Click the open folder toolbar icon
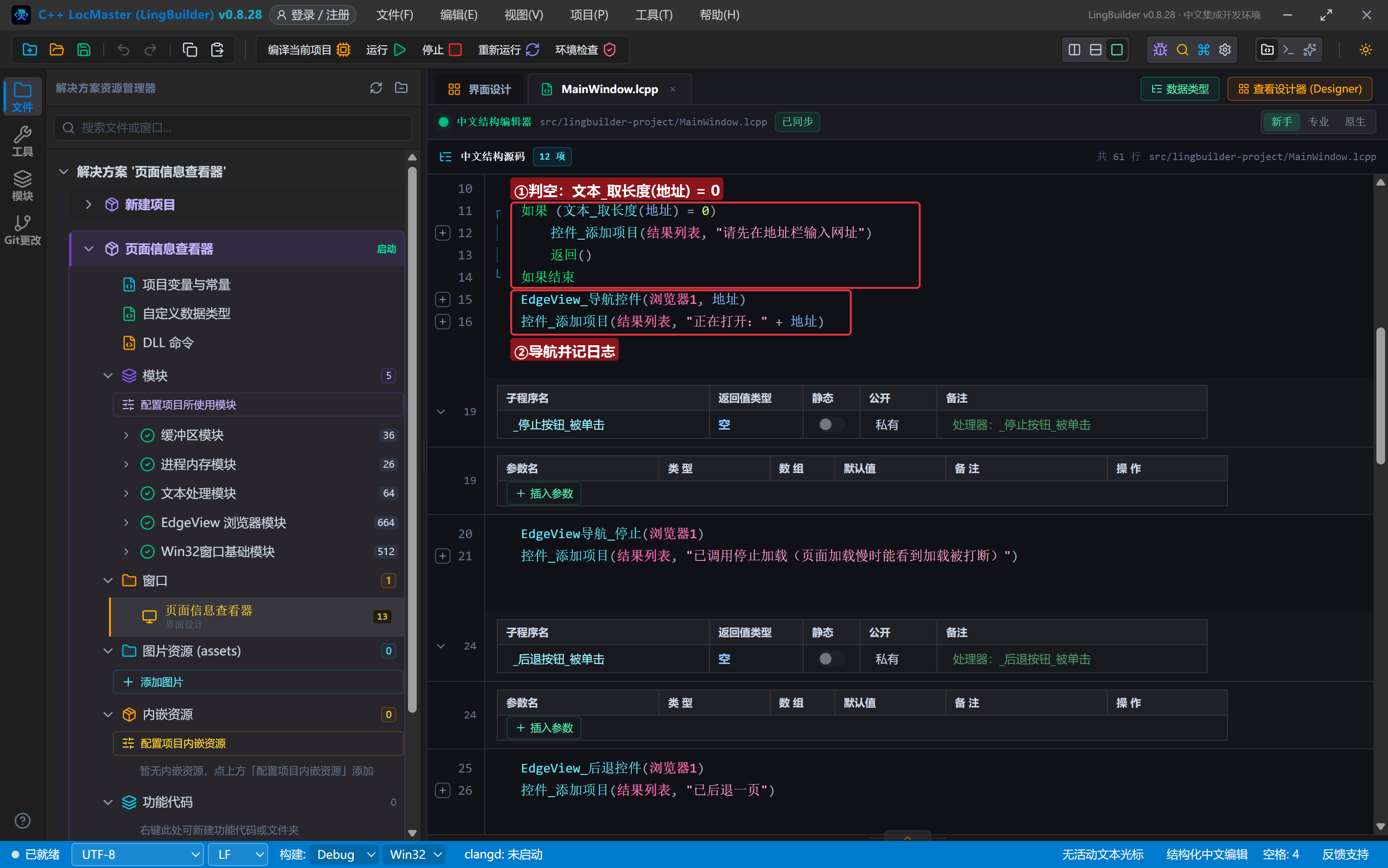 pos(57,50)
